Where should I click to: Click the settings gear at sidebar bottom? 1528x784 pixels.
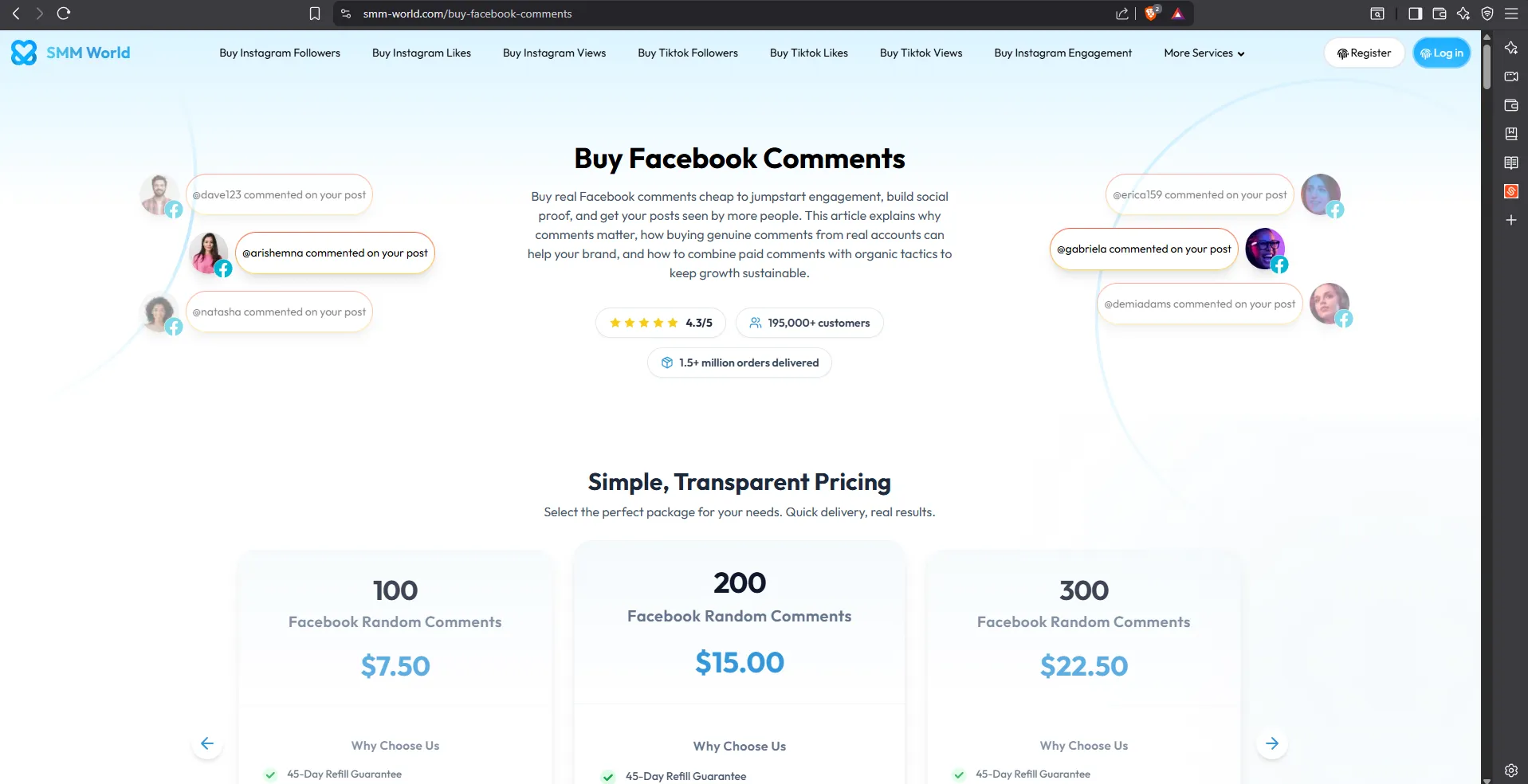click(x=1510, y=770)
